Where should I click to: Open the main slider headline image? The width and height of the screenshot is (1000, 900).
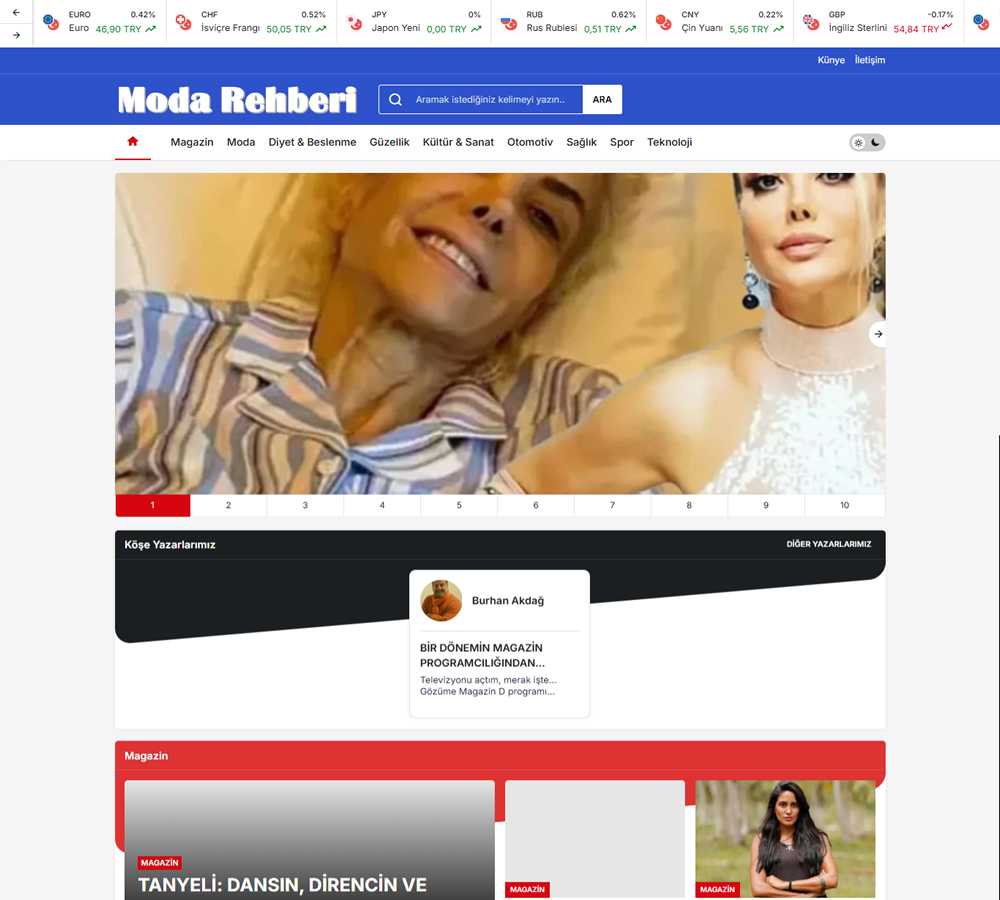pyautogui.click(x=500, y=334)
